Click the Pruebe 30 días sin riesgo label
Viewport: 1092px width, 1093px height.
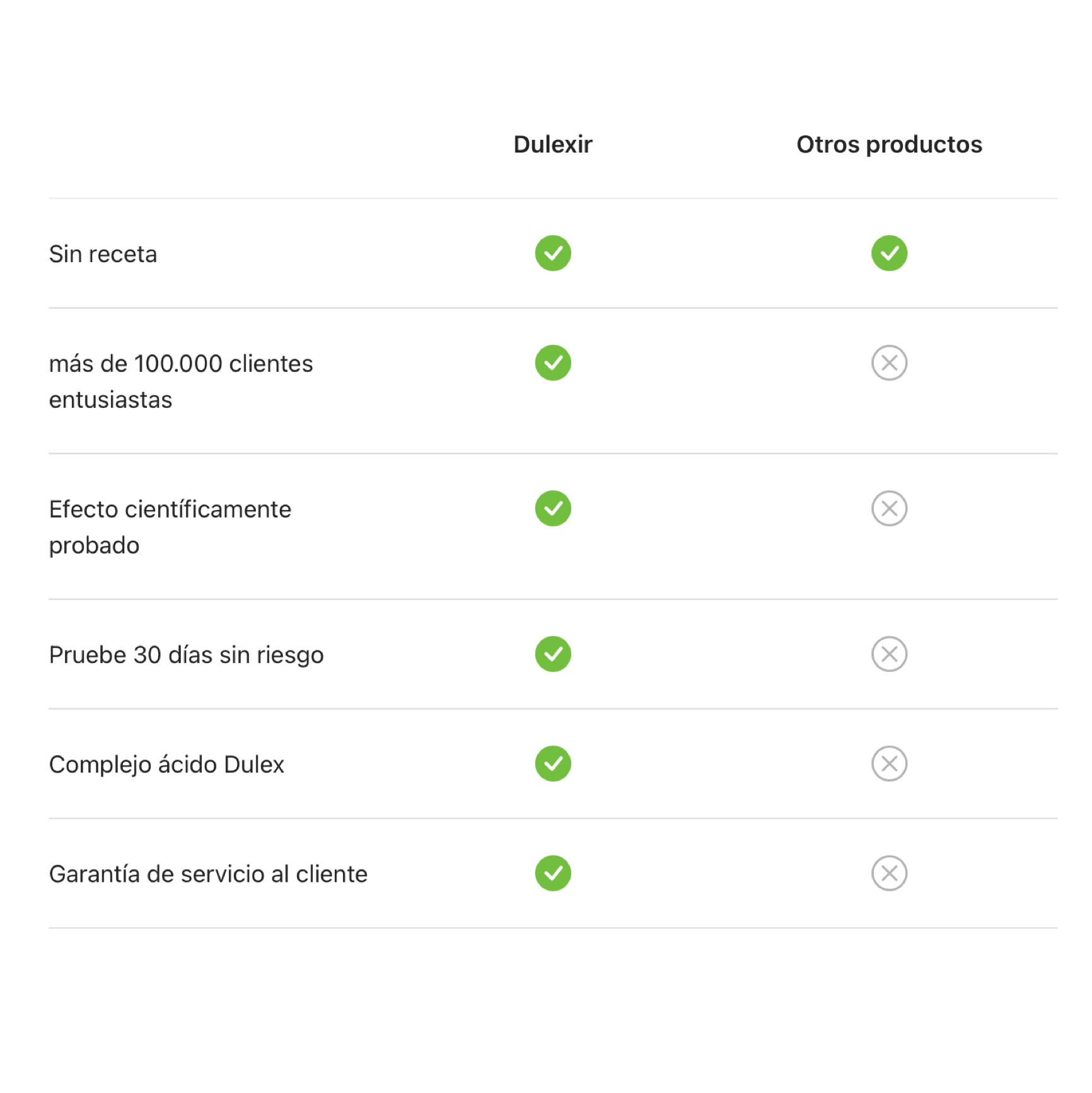(187, 655)
